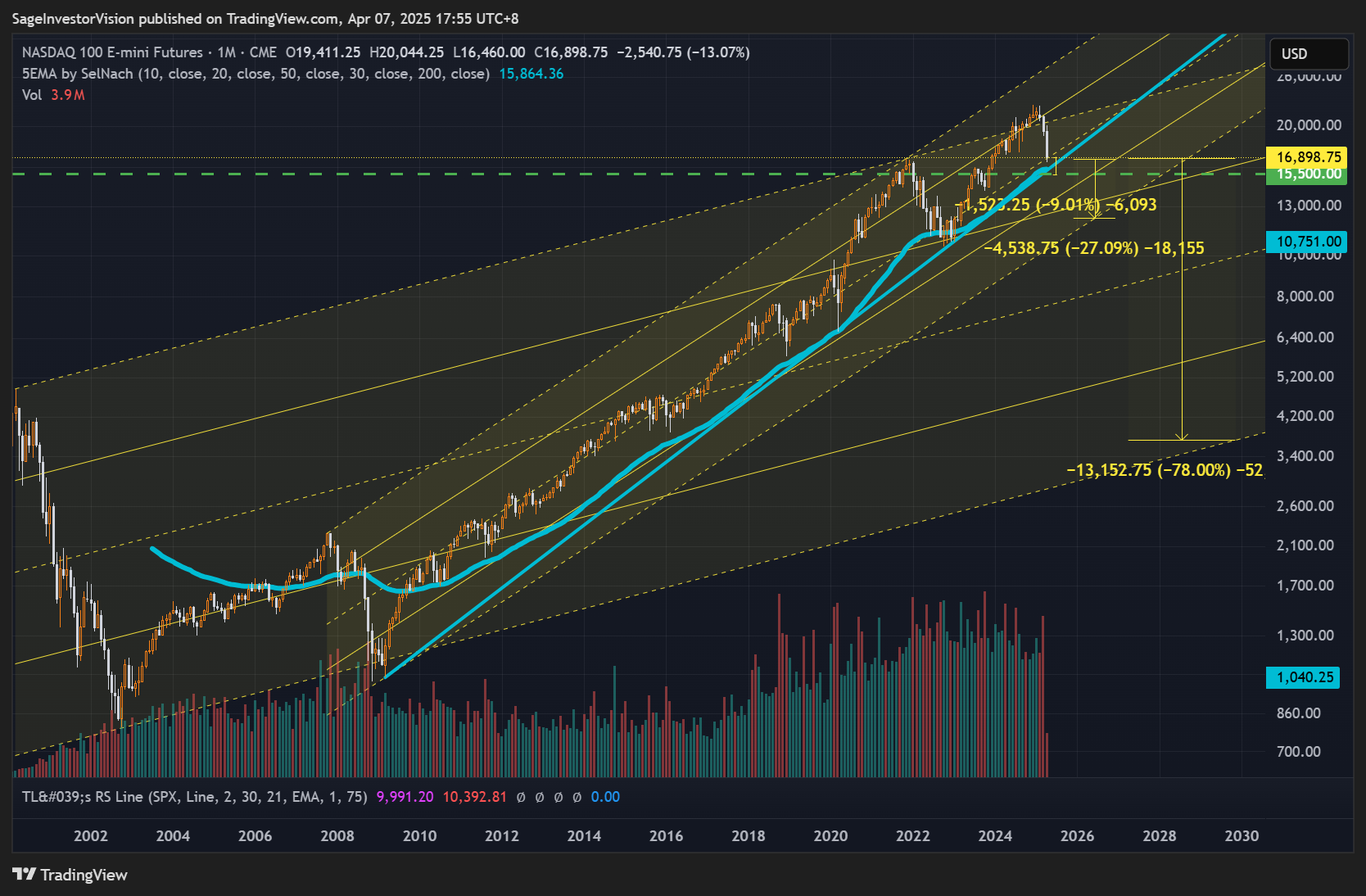Click the 2002 label on time axis

[91, 836]
